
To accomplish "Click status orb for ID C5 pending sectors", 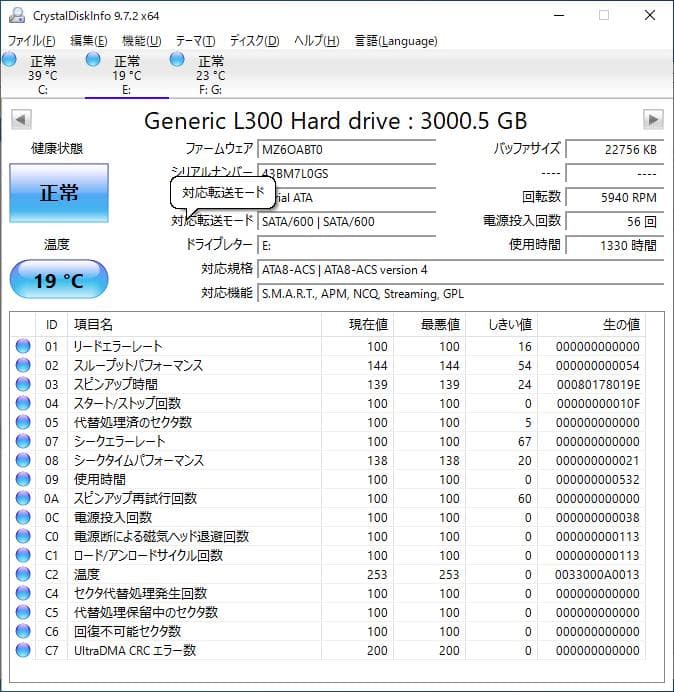I will tap(23, 612).
